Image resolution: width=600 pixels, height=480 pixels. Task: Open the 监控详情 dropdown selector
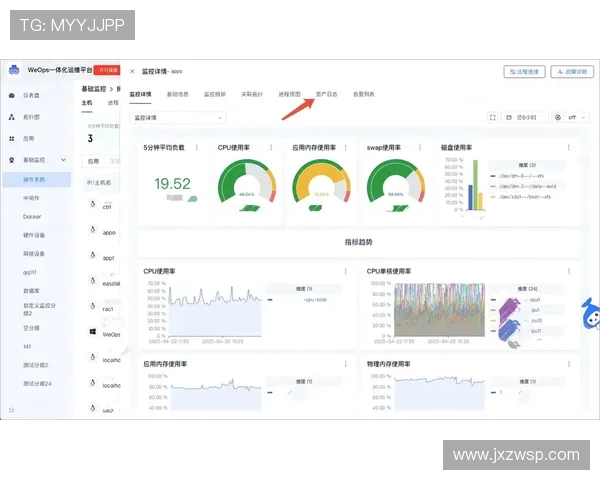pyautogui.click(x=180, y=117)
